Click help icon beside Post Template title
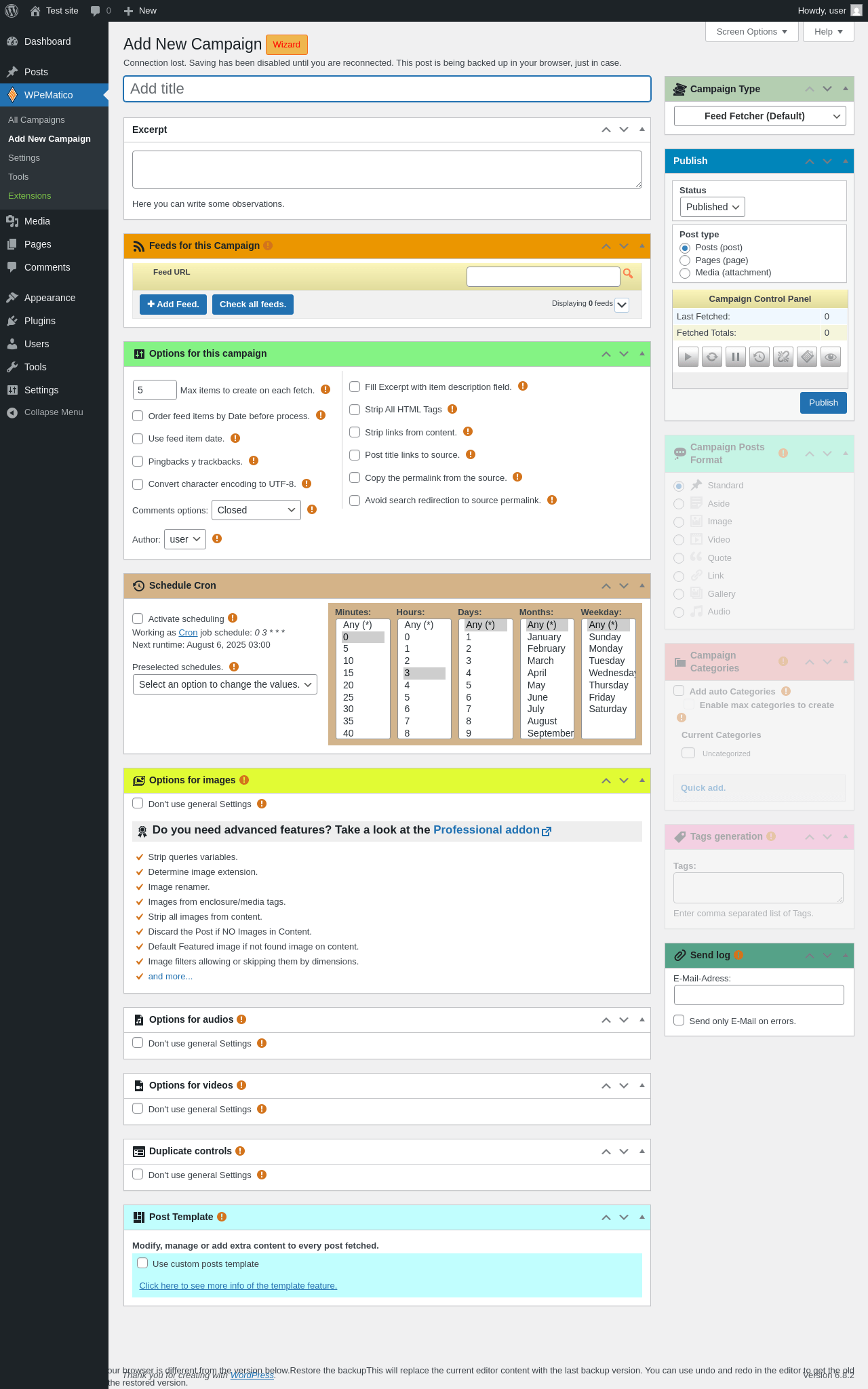 [x=222, y=1217]
